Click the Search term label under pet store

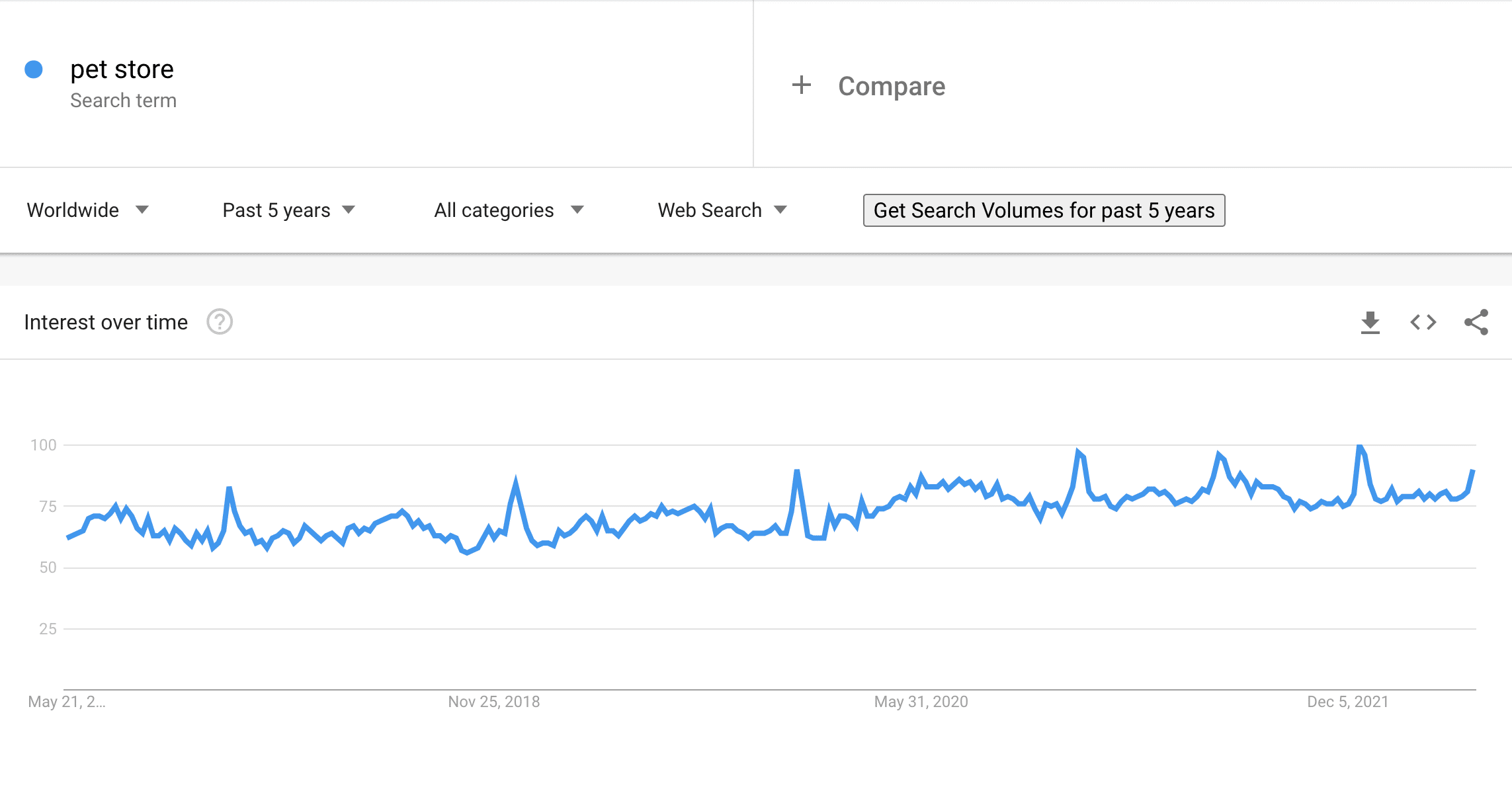pyautogui.click(x=123, y=101)
